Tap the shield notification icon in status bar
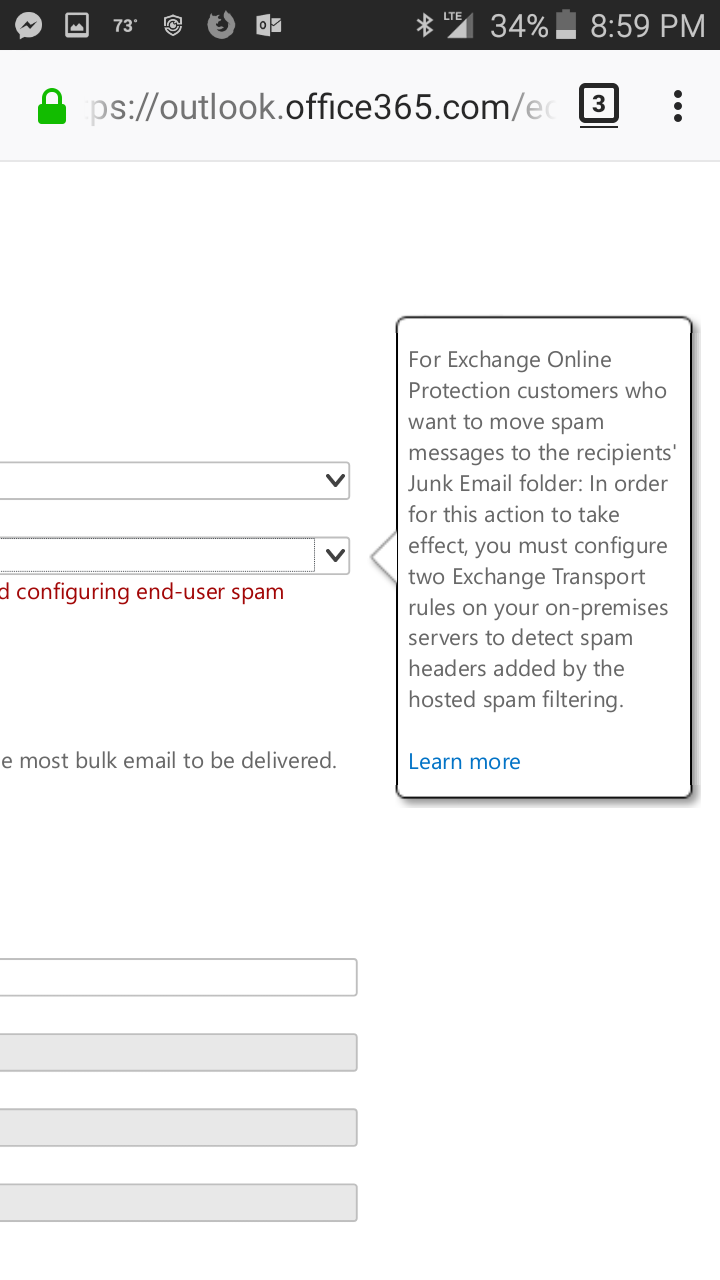Viewport: 720px width, 1280px height. pyautogui.click(x=173, y=25)
